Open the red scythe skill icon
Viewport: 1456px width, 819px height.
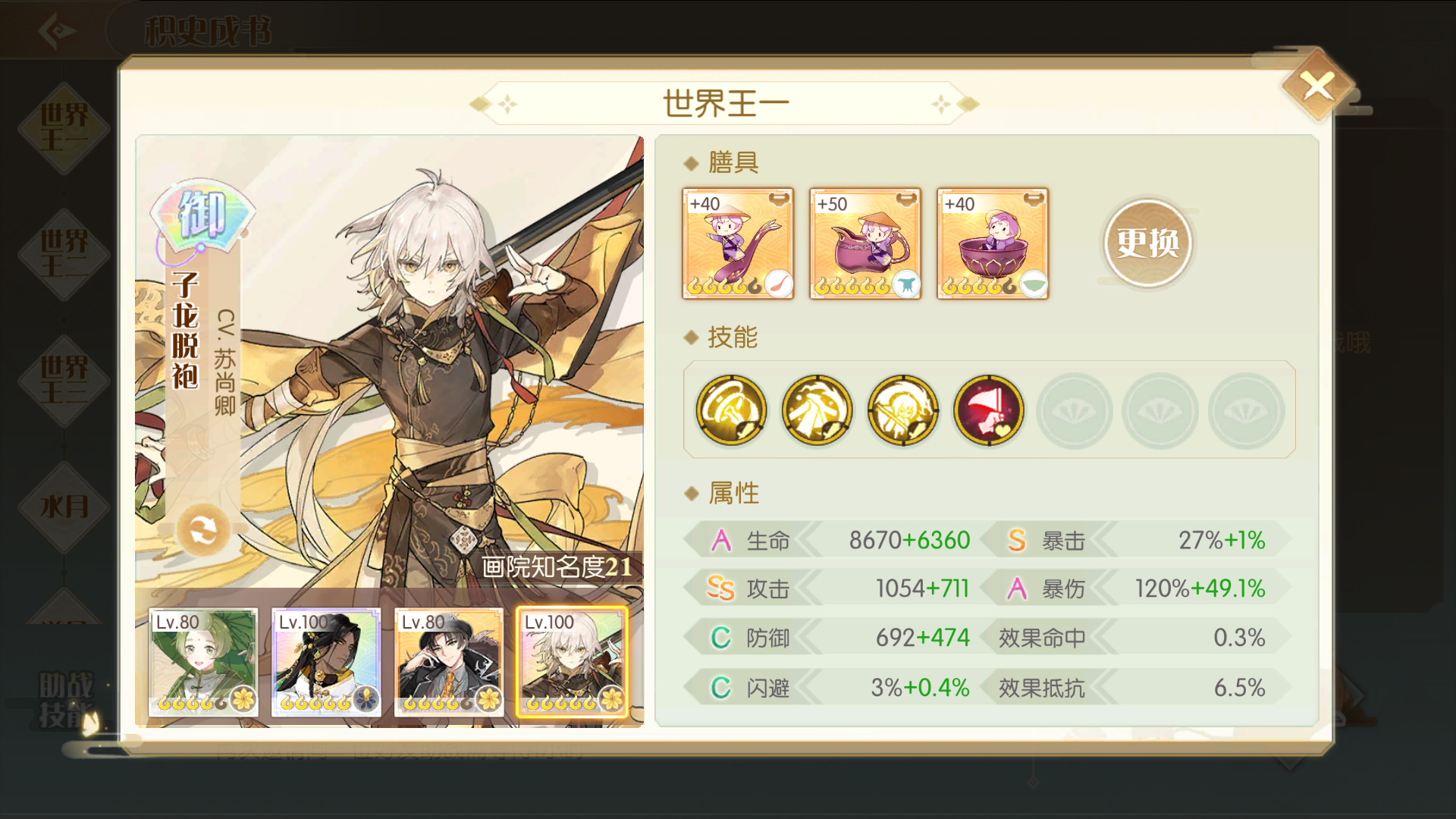click(x=988, y=410)
